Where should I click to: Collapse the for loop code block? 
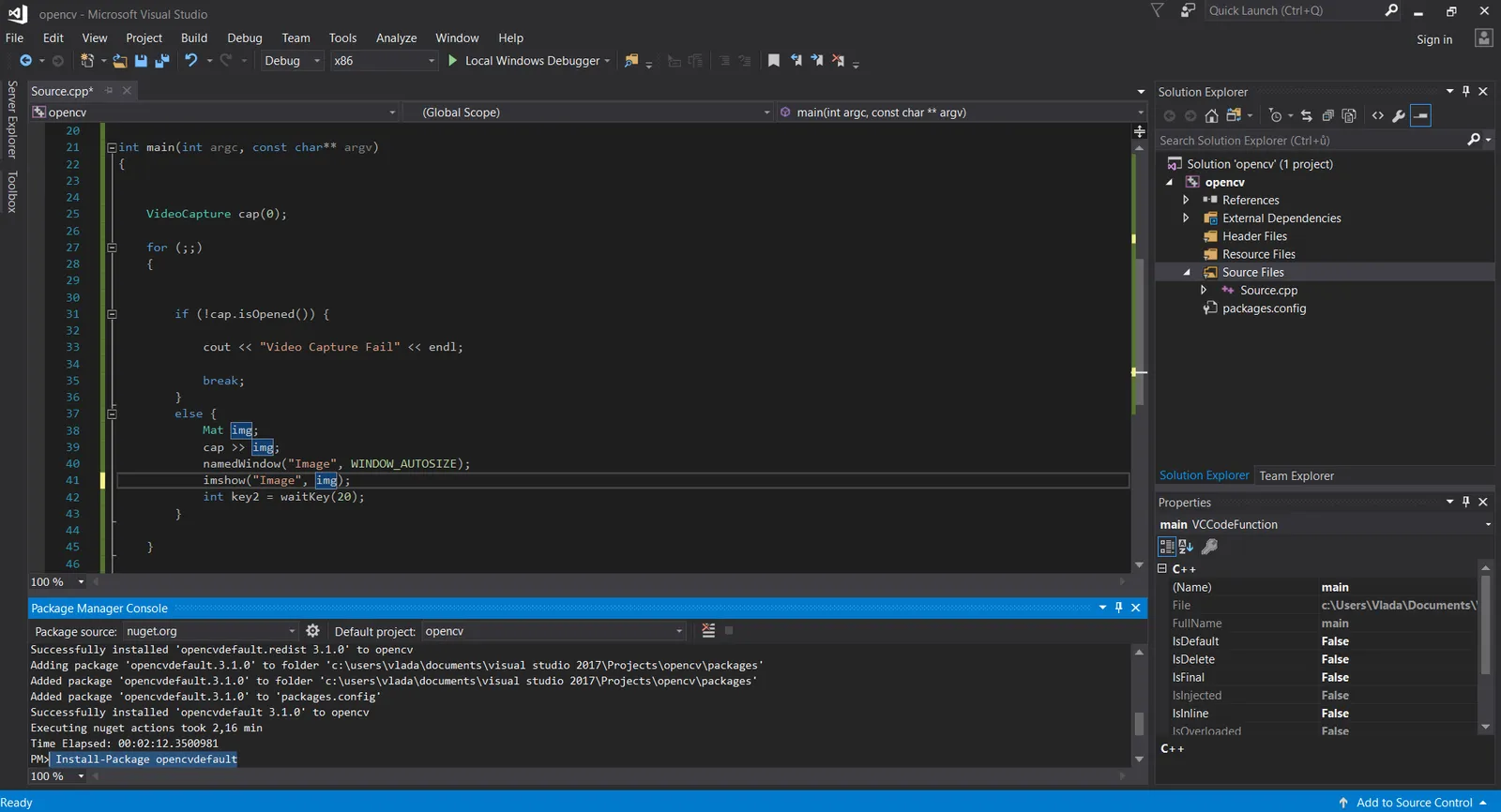112,248
